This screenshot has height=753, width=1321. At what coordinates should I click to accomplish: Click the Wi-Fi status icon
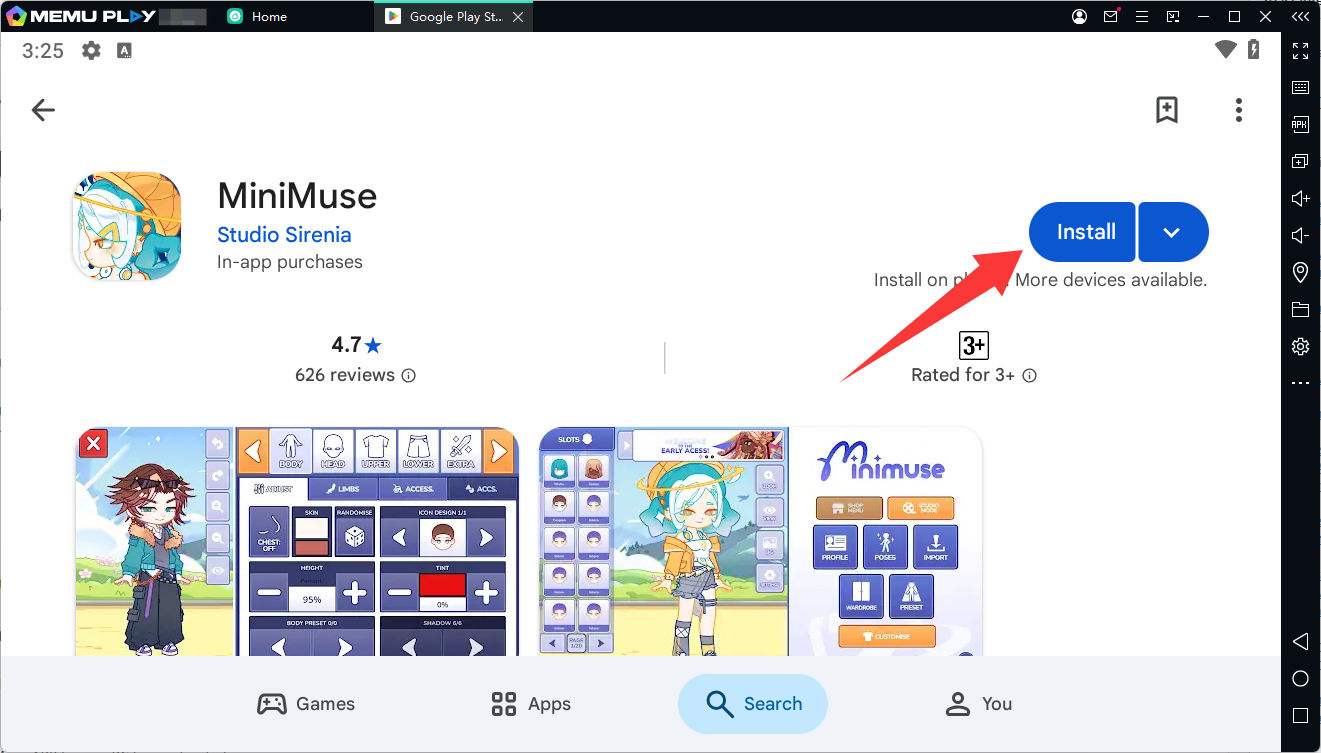[1226, 50]
